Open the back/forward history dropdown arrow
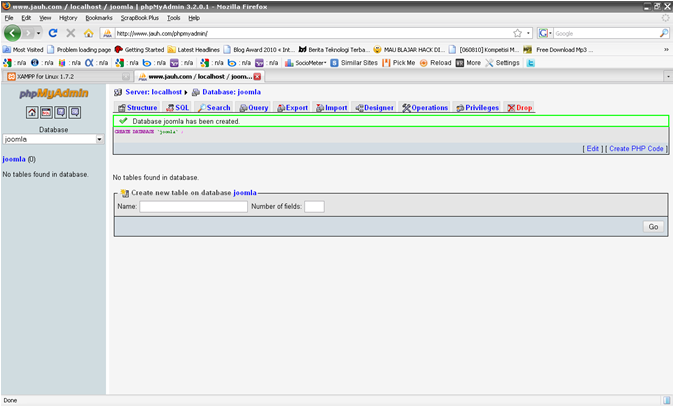The image size is (678, 408). click(x=38, y=33)
